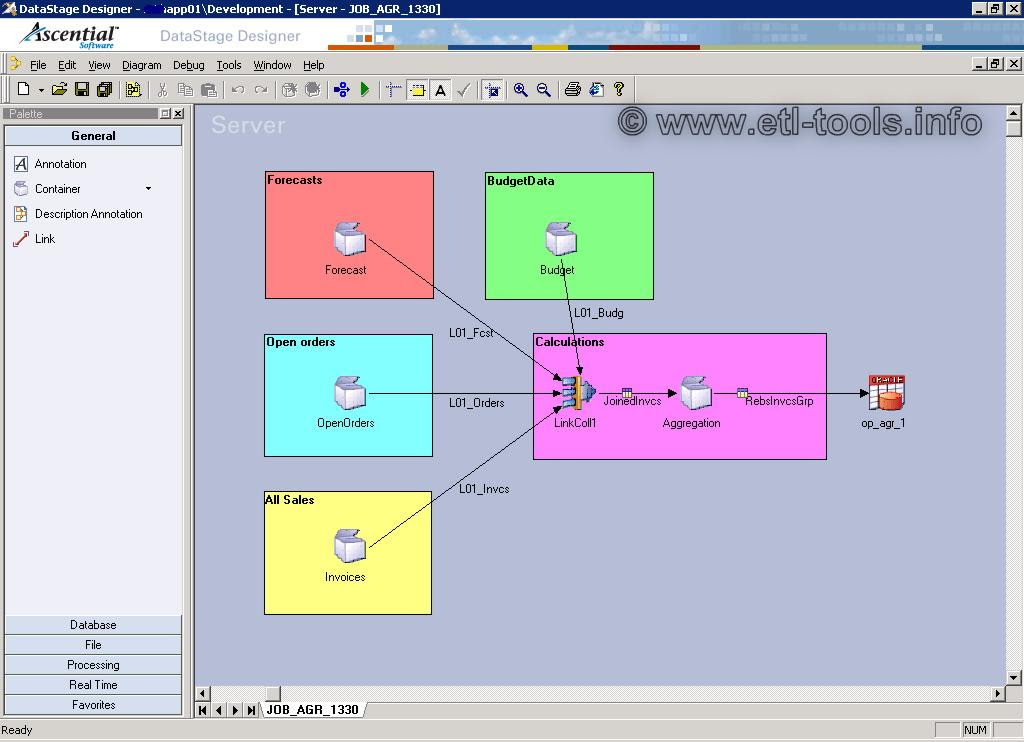Open the Debug menu
This screenshot has width=1024, height=742.
pyautogui.click(x=189, y=65)
